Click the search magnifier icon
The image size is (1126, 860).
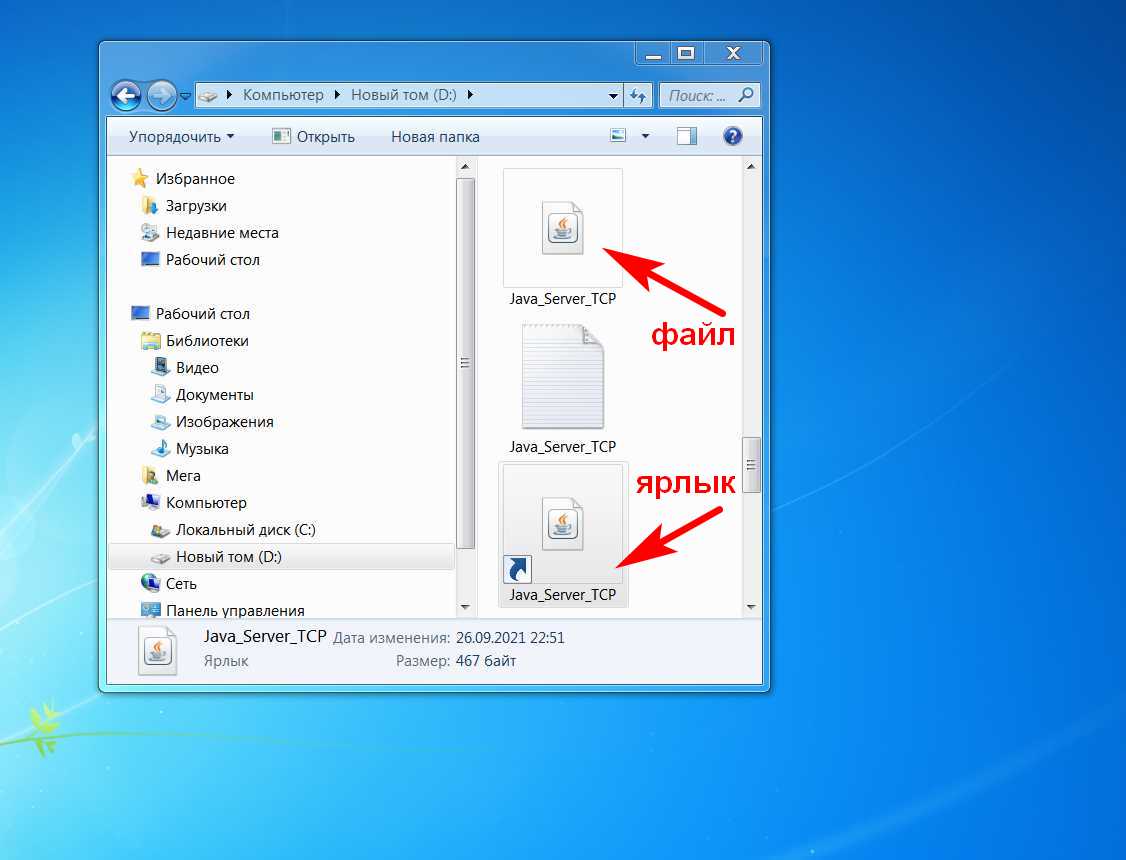pyautogui.click(x=746, y=96)
